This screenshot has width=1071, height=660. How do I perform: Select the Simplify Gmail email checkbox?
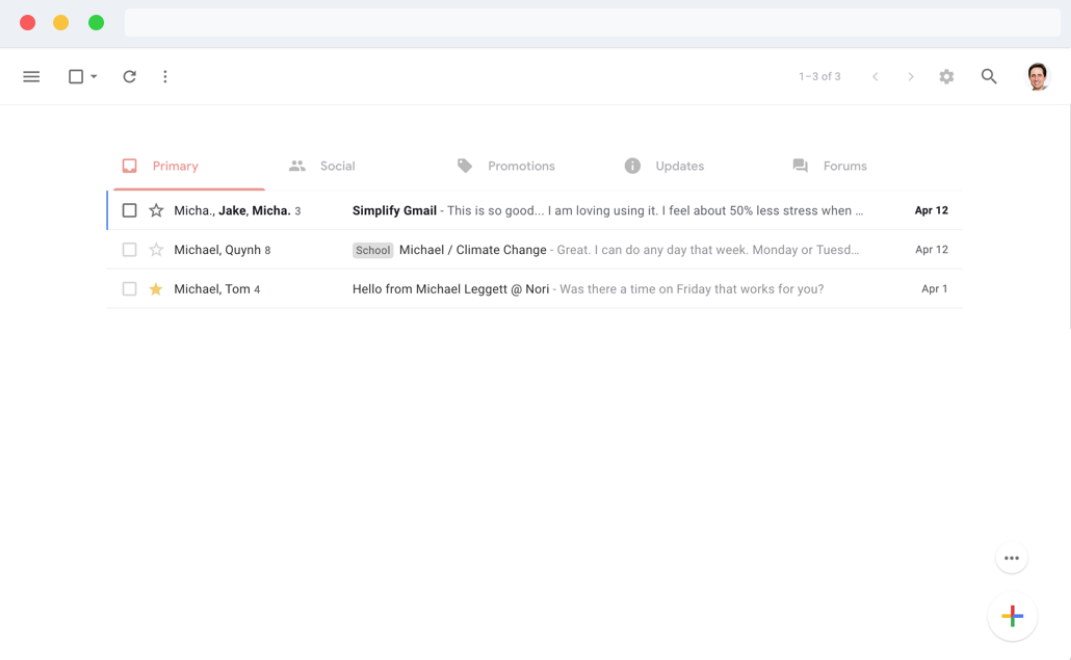(129, 211)
